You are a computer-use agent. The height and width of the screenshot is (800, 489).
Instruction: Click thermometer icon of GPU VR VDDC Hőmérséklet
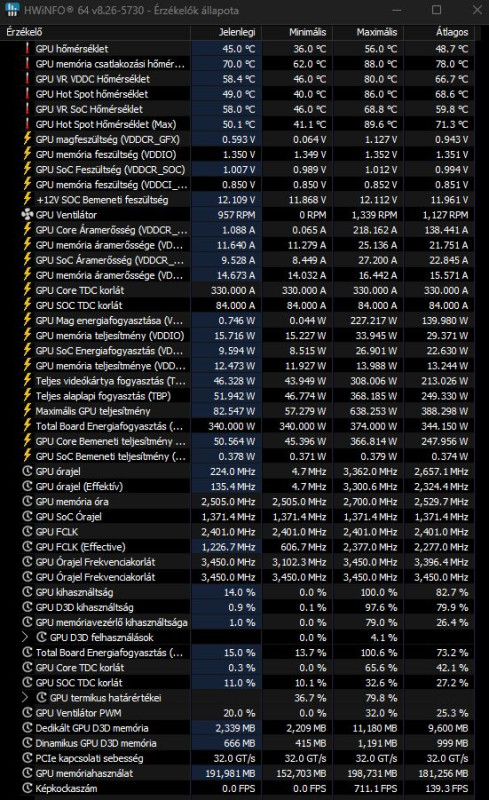pyautogui.click(x=28, y=79)
